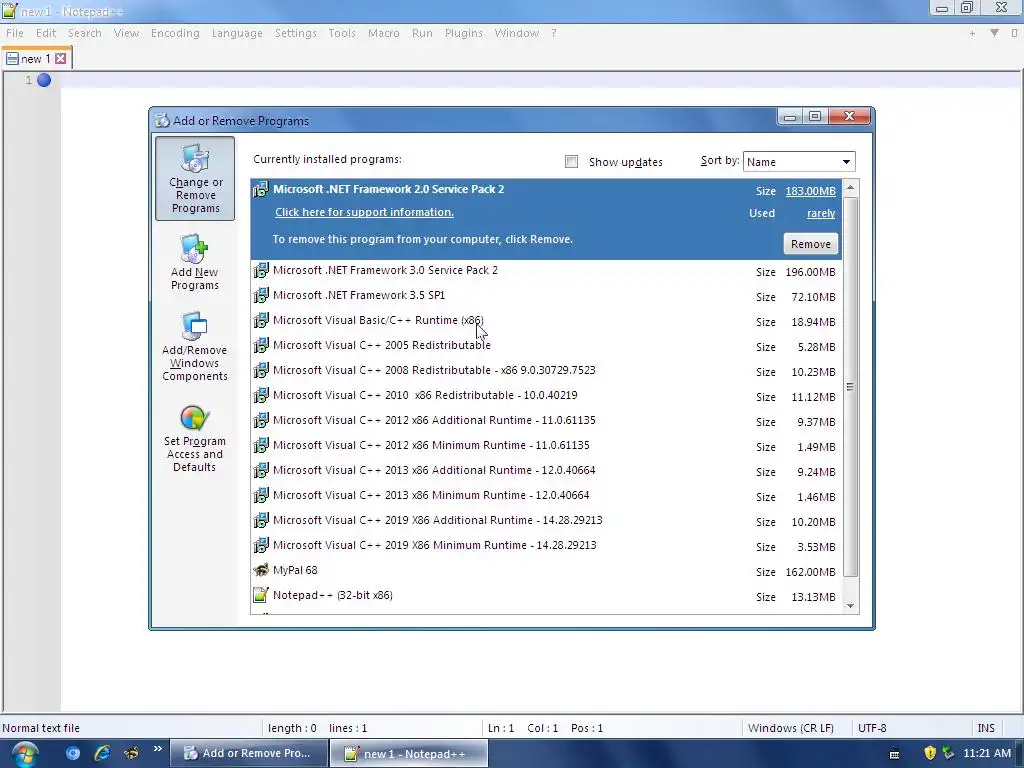Screen dimensions: 1024x768
Task: Click the blue bookmark marker on line 1
Action: (44, 80)
